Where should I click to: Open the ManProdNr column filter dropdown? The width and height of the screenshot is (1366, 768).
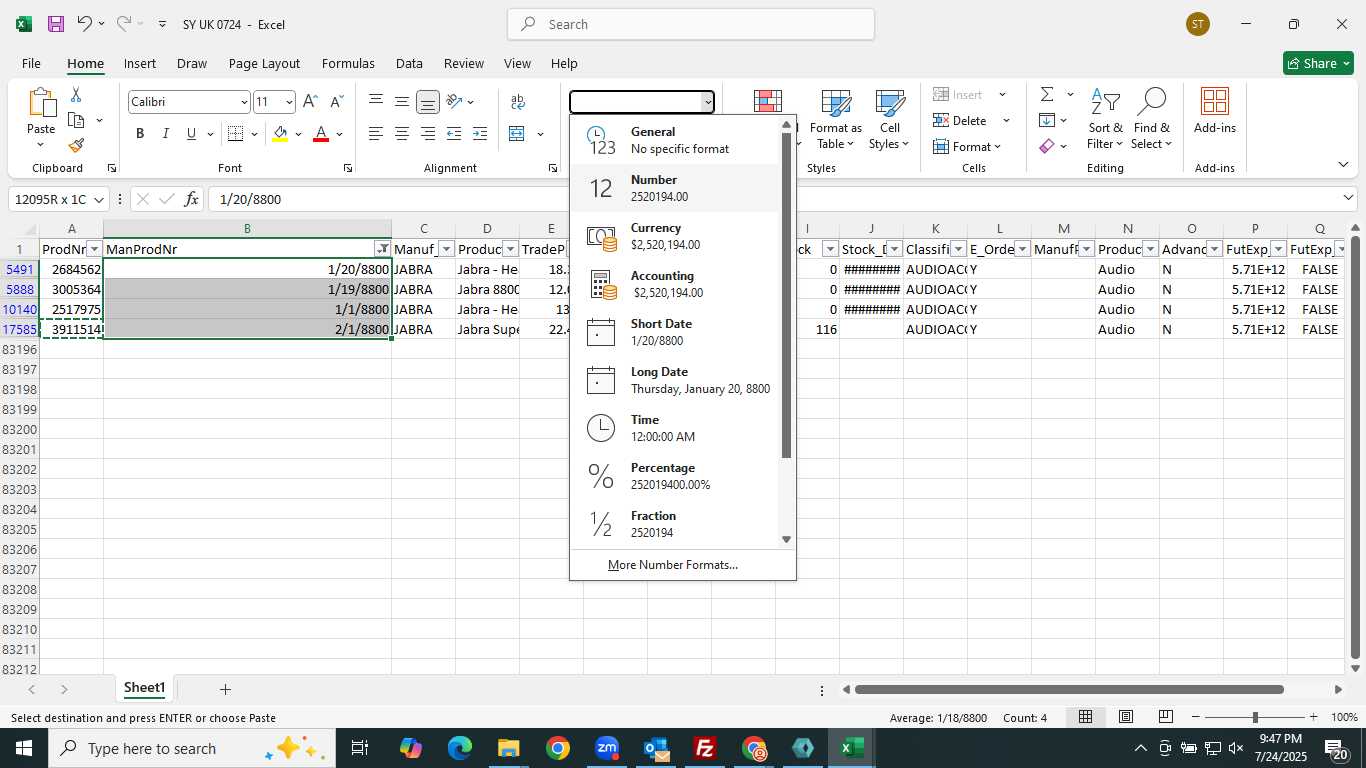coord(382,249)
